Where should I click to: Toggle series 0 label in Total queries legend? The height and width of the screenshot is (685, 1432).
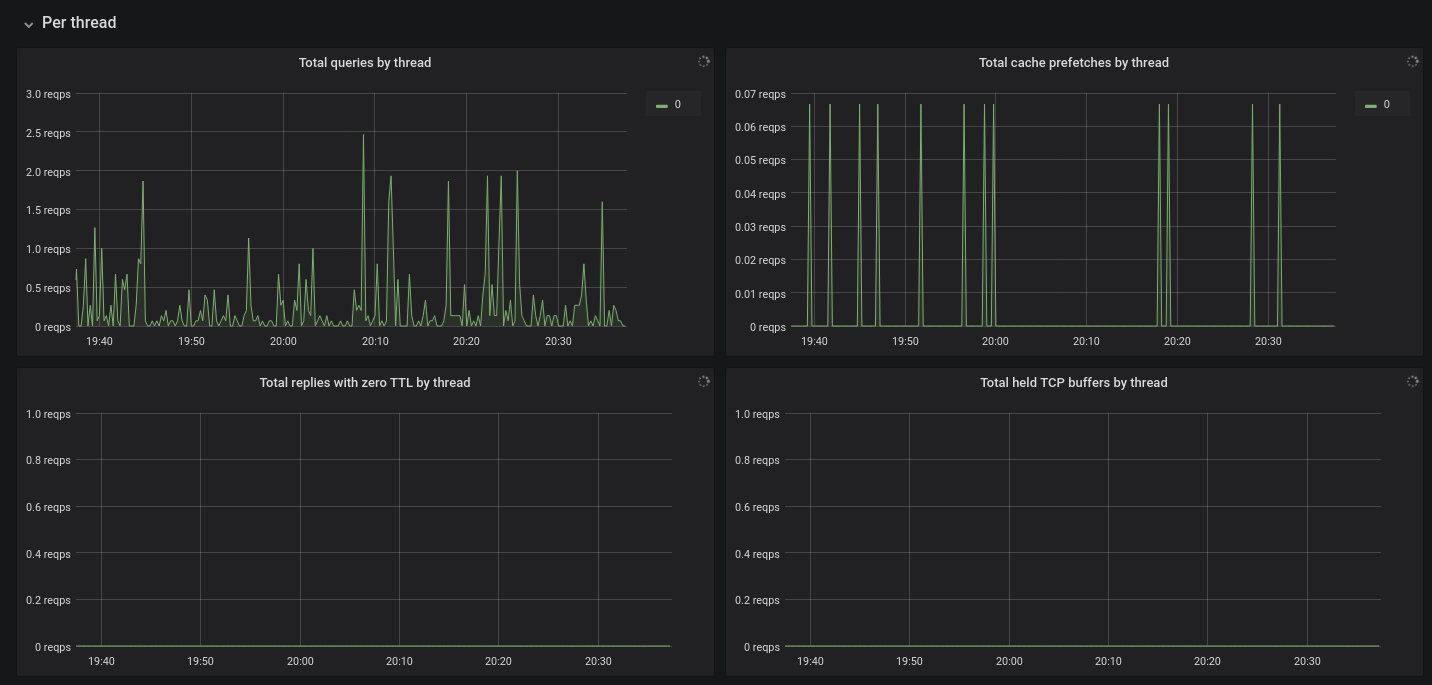(677, 104)
